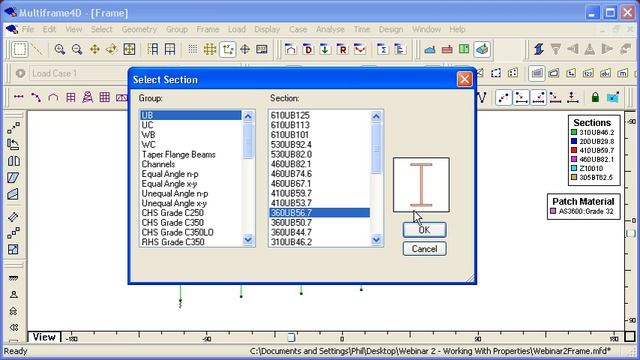Viewport: 640px width, 360px height.
Task: Click the blue up-down arrows icon
Action: [539, 49]
